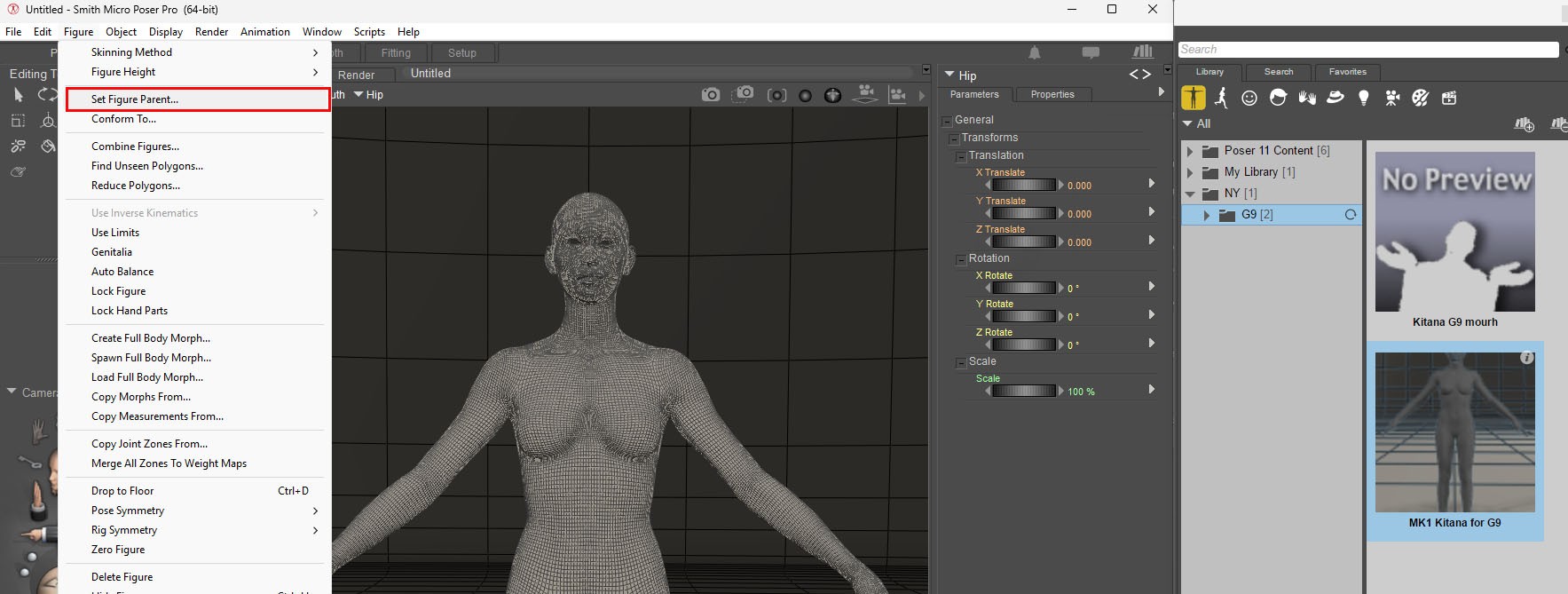The width and height of the screenshot is (1568, 594).
Task: Select the Figure (character) category icon
Action: [1194, 98]
